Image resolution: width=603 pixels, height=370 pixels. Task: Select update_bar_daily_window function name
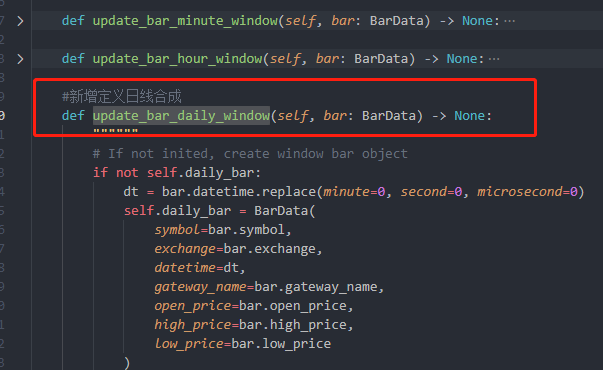coord(181,116)
